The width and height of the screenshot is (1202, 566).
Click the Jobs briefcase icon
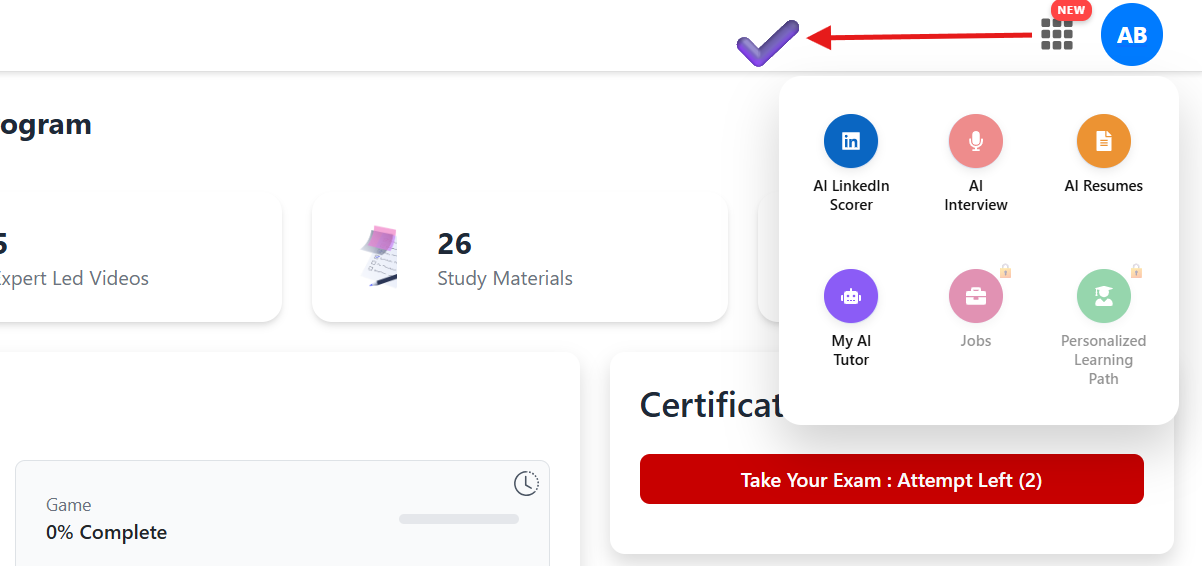[x=976, y=296]
